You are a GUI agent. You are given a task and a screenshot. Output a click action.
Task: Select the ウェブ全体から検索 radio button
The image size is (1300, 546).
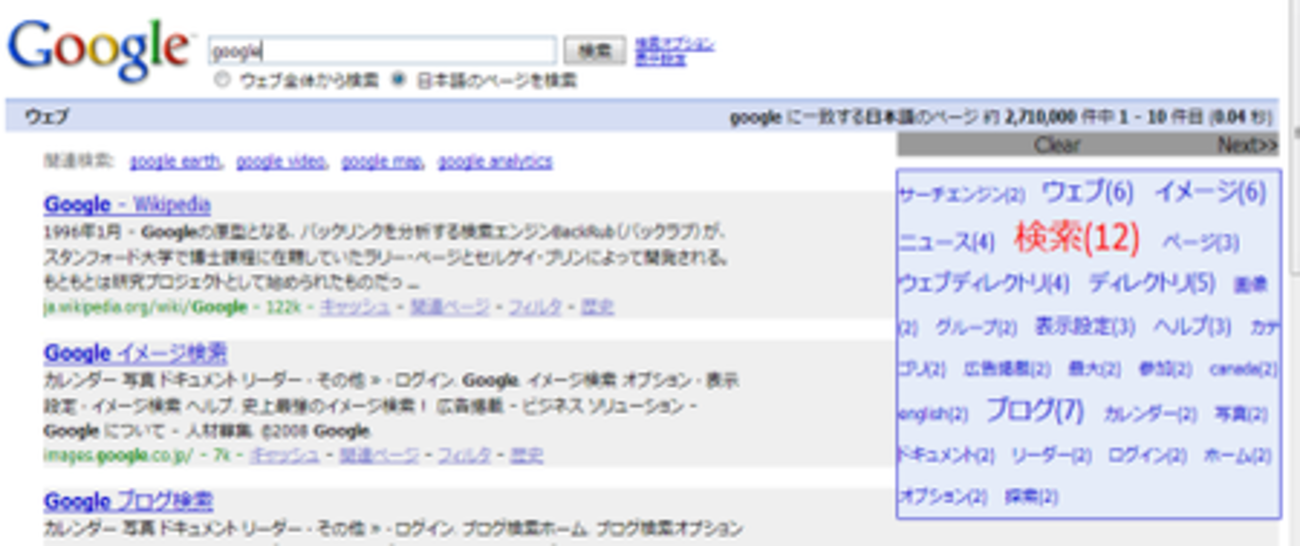(223, 79)
